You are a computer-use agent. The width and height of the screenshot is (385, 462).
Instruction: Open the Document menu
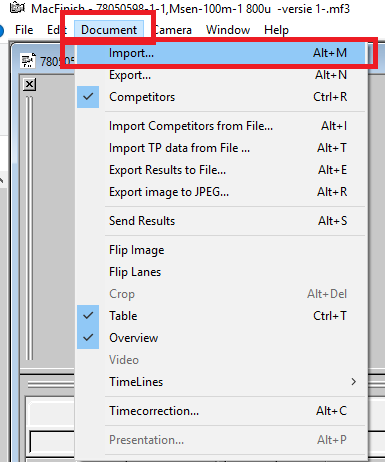109,30
